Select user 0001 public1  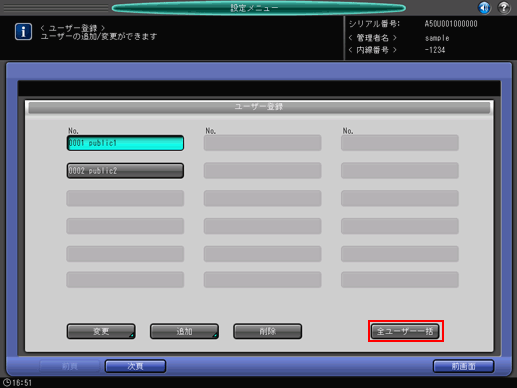[x=125, y=143]
